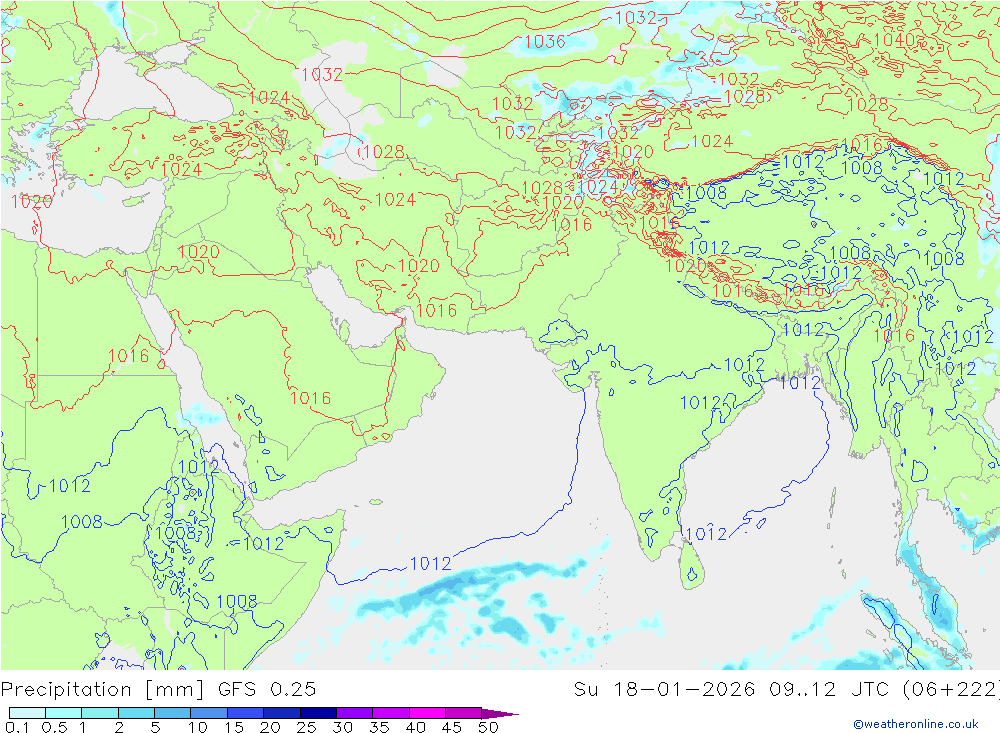
Task: Click the '35' legend scale value
Action: pyautogui.click(x=379, y=727)
